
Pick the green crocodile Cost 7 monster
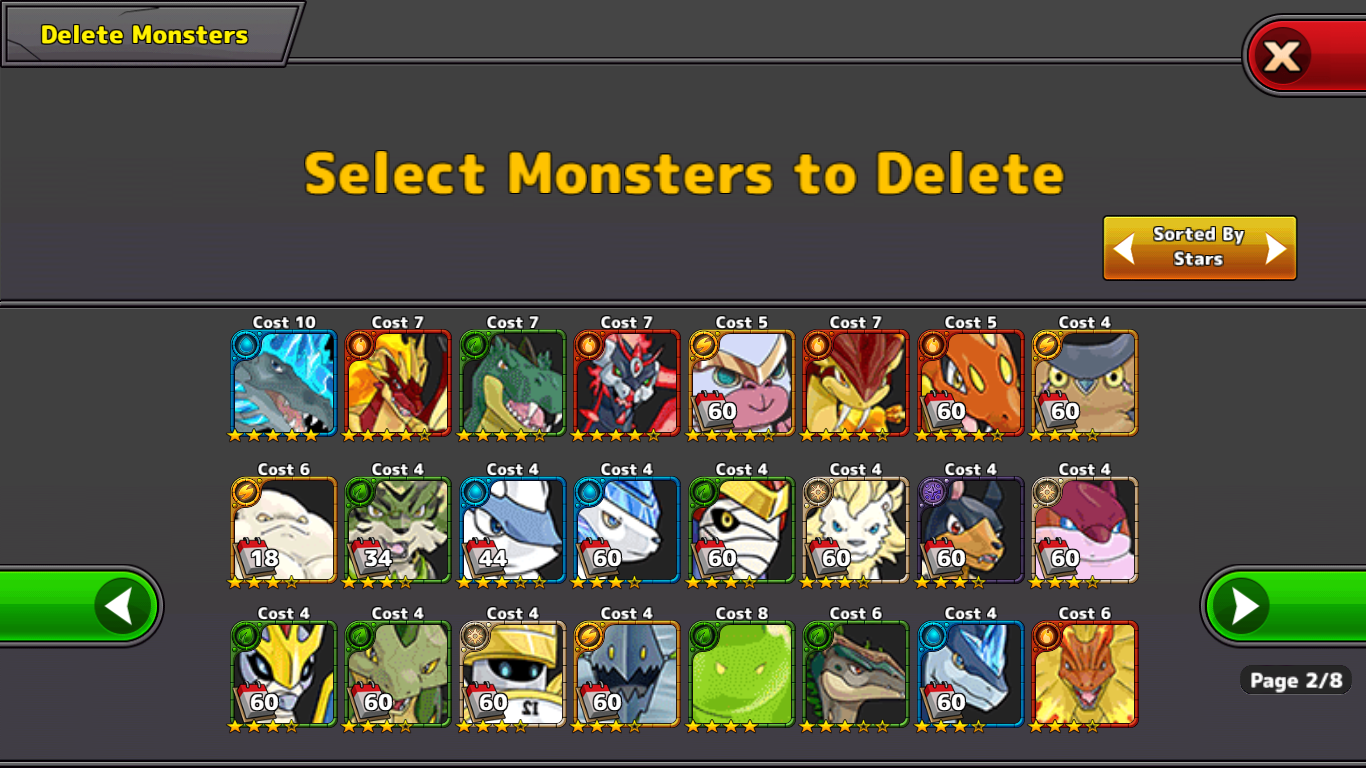(513, 383)
